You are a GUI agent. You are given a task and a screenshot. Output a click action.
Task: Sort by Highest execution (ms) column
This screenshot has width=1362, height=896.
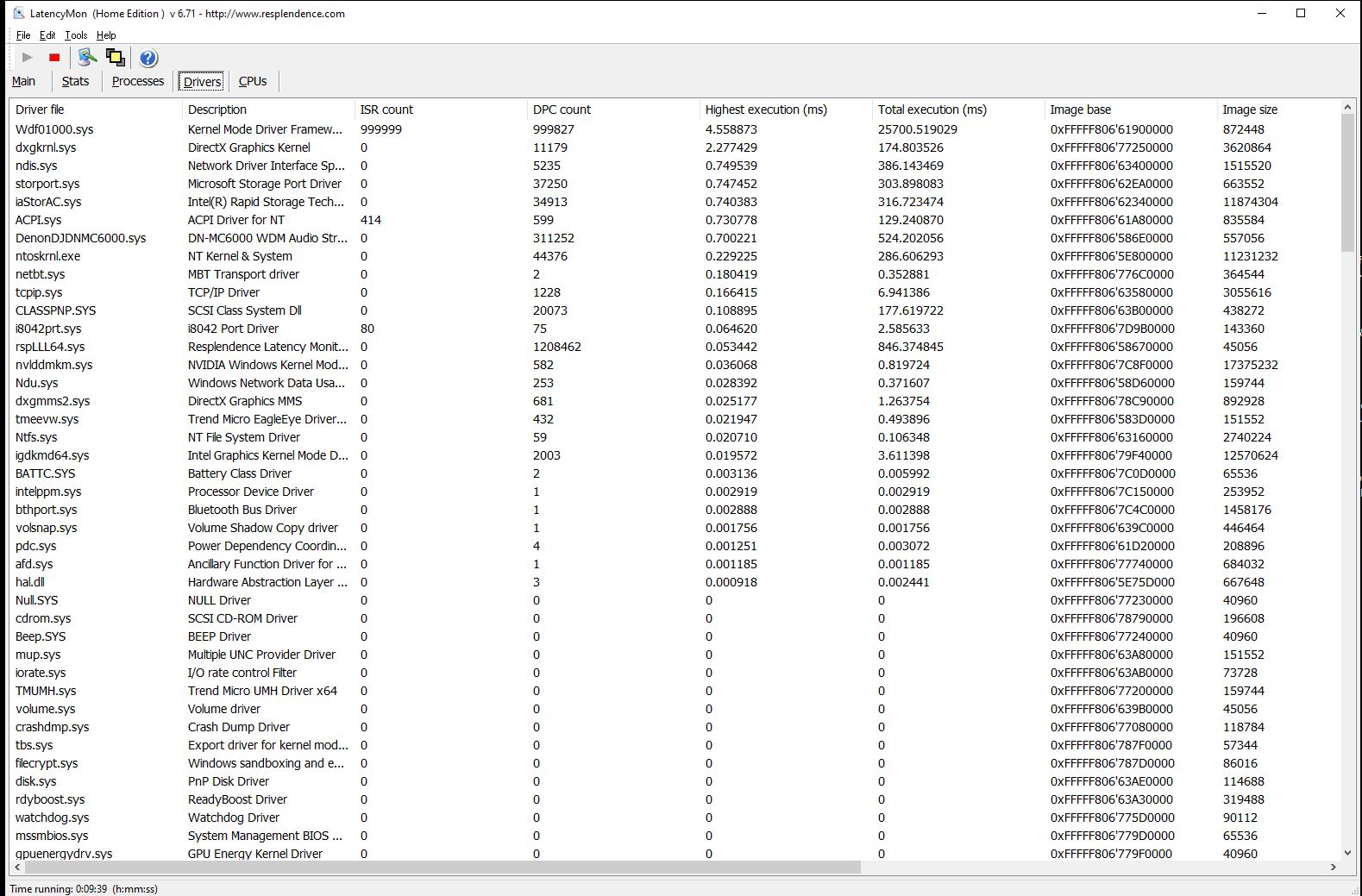point(786,110)
